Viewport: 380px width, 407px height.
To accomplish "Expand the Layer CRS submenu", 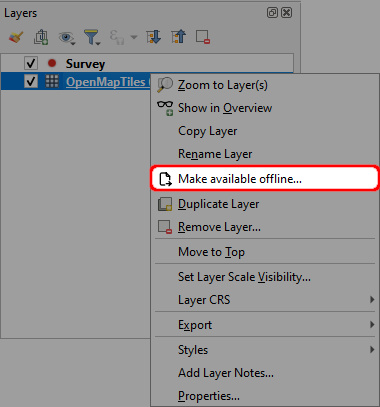I will (265, 300).
